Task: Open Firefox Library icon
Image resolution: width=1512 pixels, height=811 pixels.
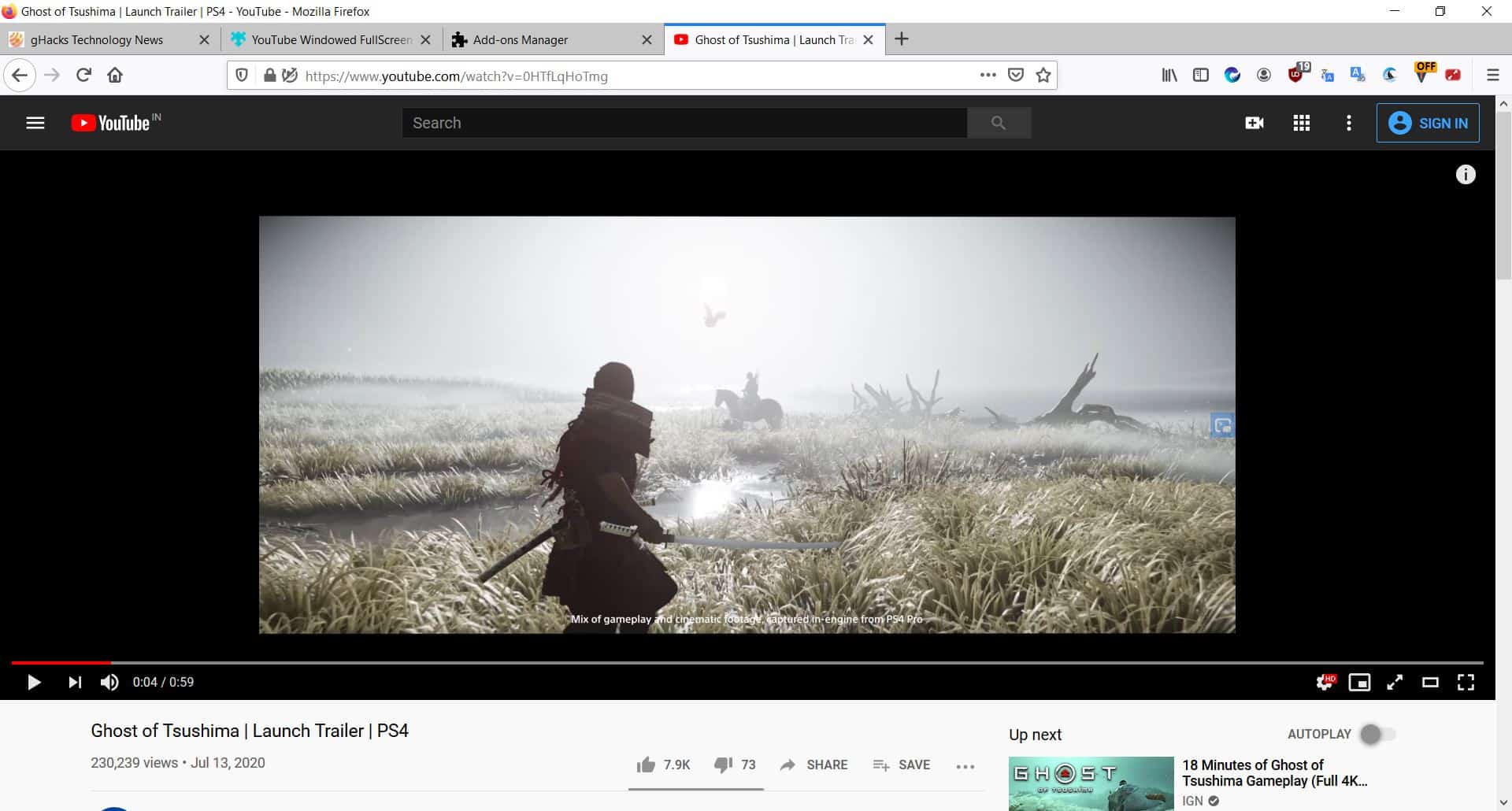Action: [1169, 76]
